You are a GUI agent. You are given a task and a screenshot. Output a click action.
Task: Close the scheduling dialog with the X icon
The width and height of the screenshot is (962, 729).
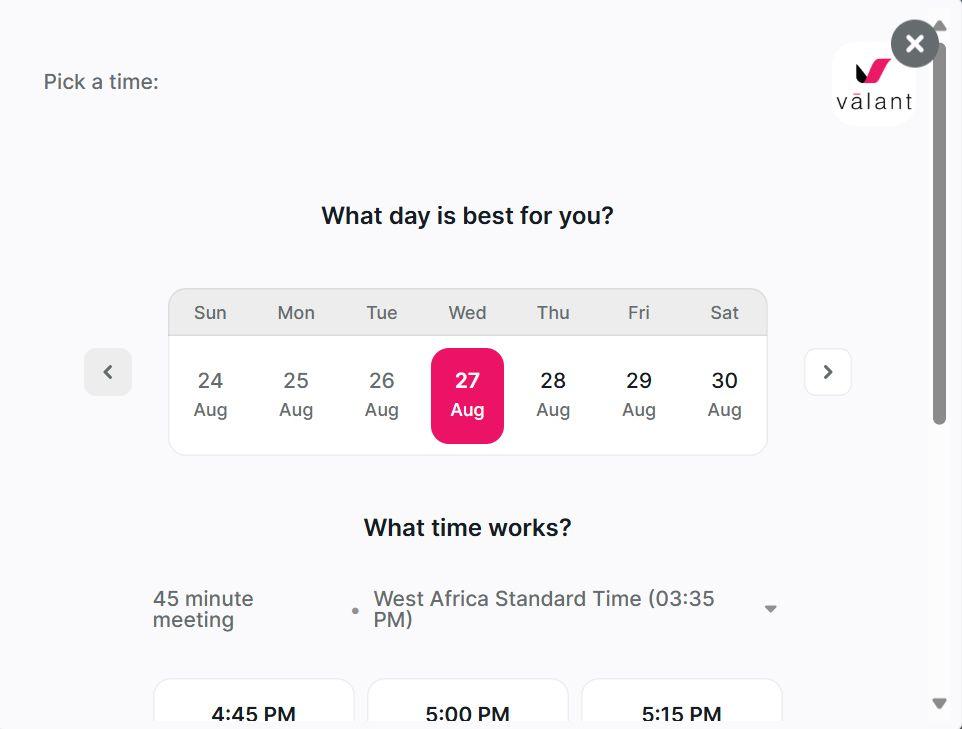(914, 44)
